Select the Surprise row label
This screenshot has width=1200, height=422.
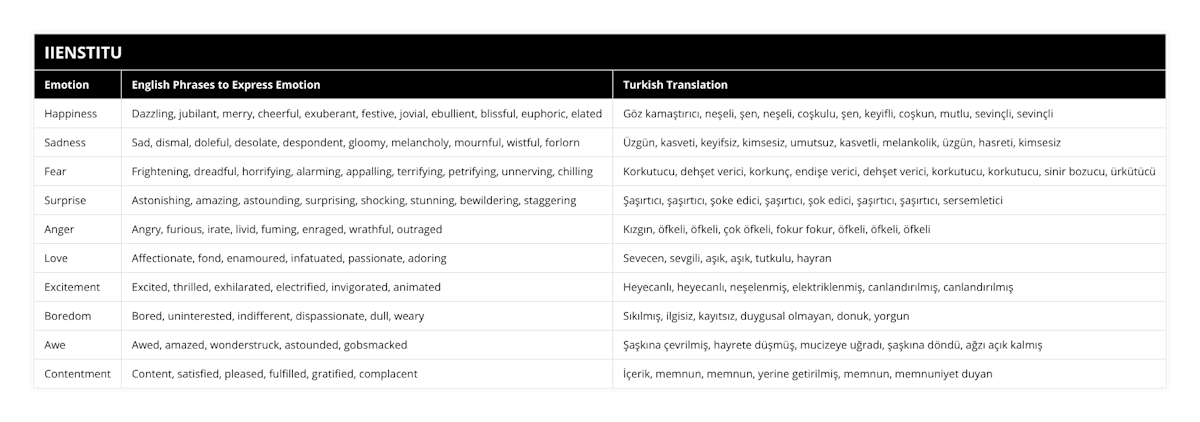[x=67, y=200]
